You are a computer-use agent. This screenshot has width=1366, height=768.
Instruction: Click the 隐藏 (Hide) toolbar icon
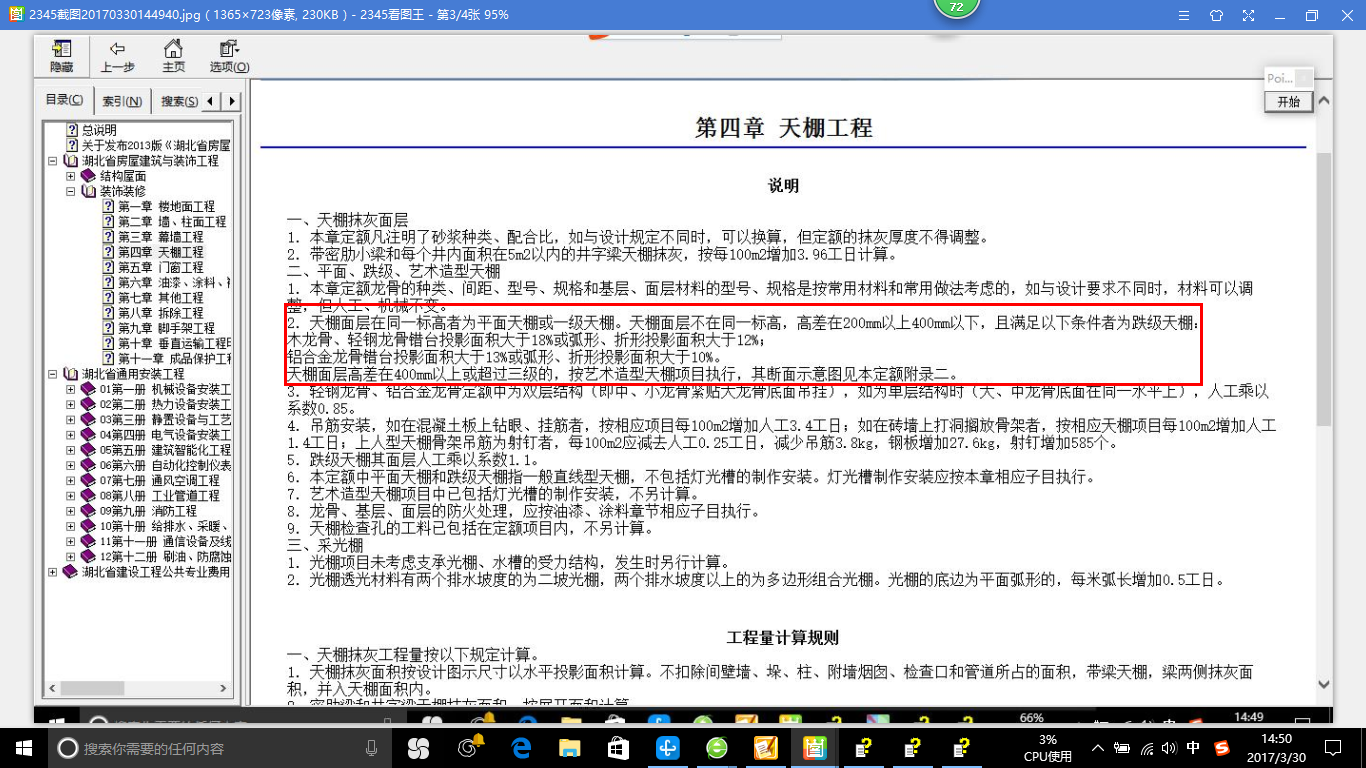tap(62, 56)
